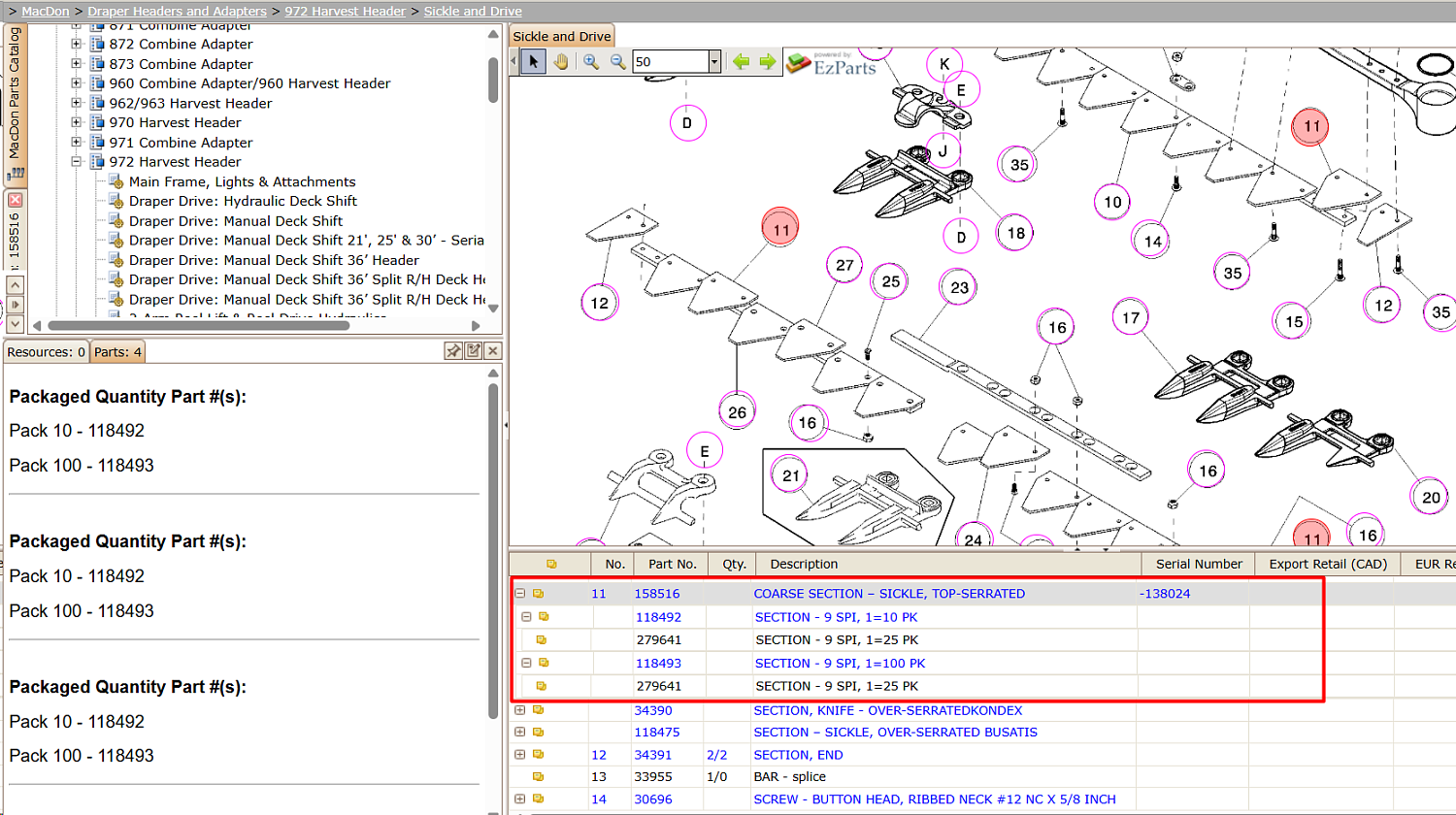Expand the 970 Harvest Header node
1456x815 pixels.
tap(77, 122)
